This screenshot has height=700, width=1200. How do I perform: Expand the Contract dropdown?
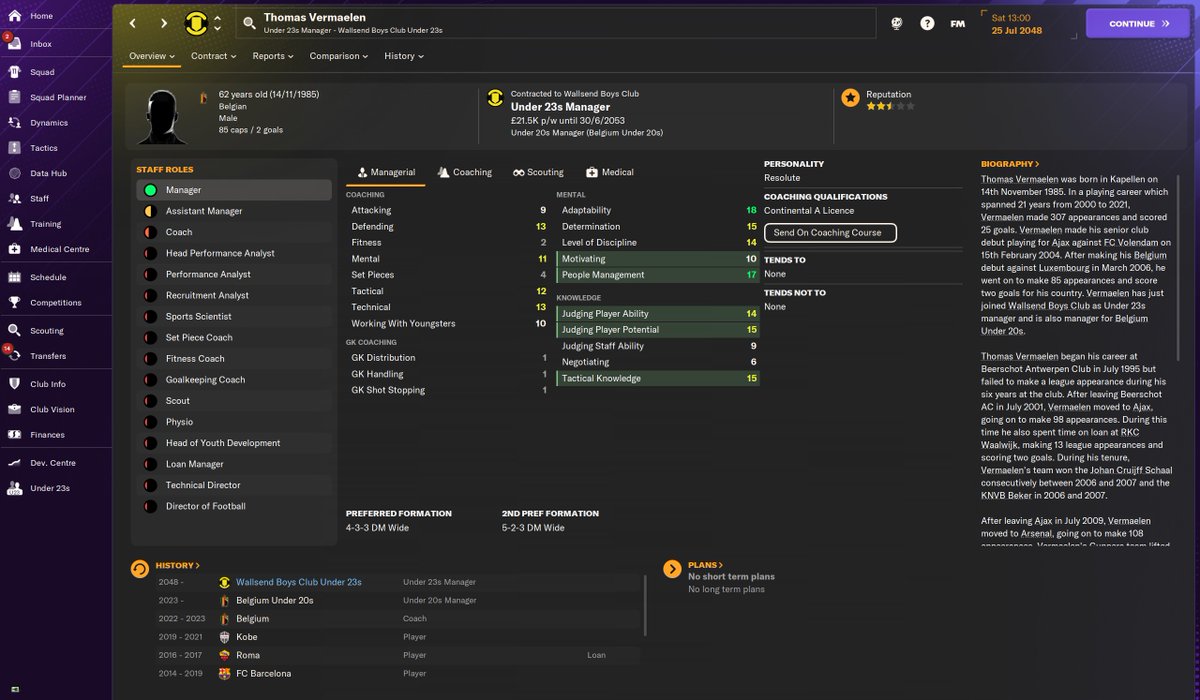(213, 56)
